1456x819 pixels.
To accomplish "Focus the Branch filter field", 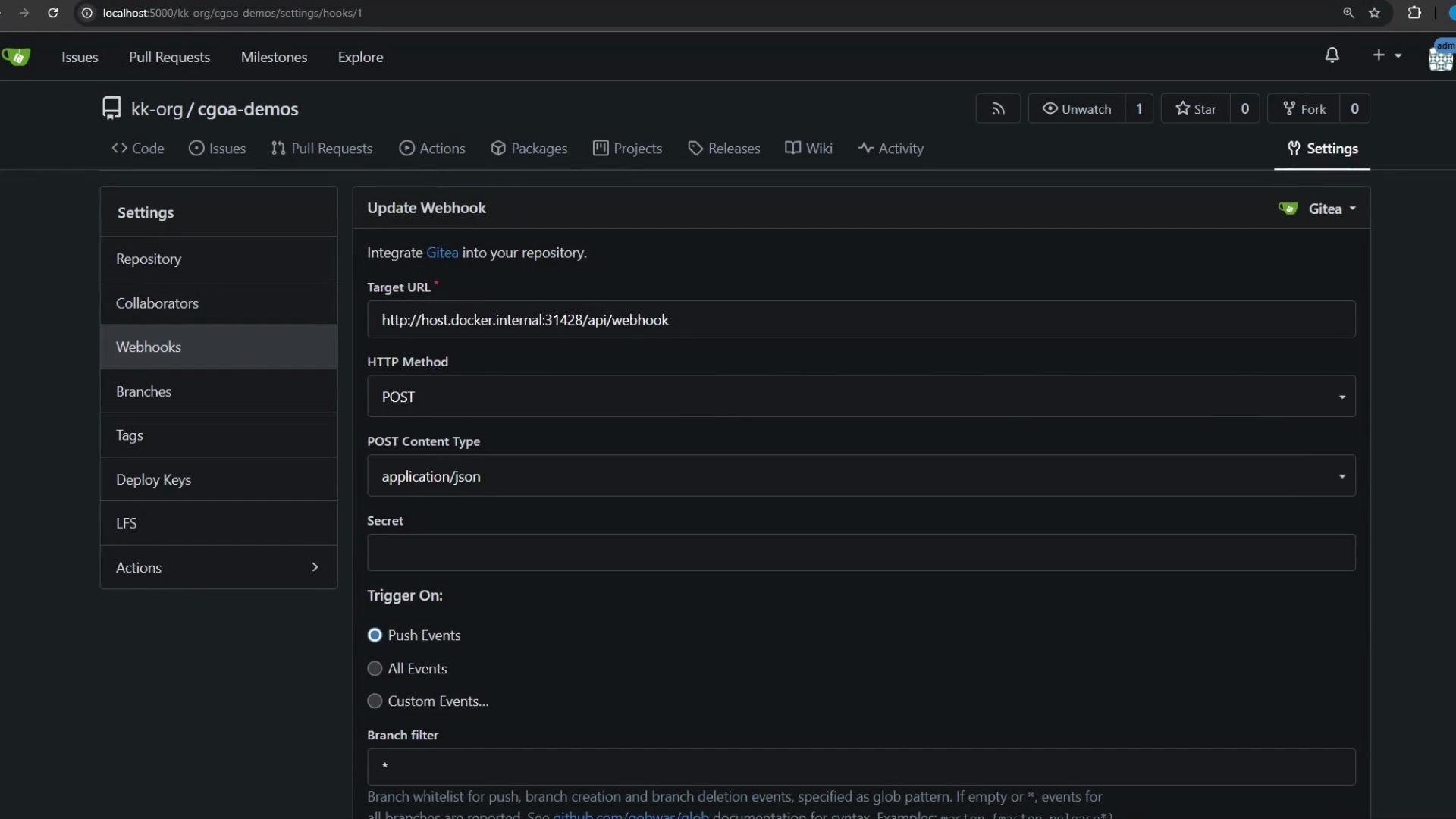I will click(x=861, y=767).
